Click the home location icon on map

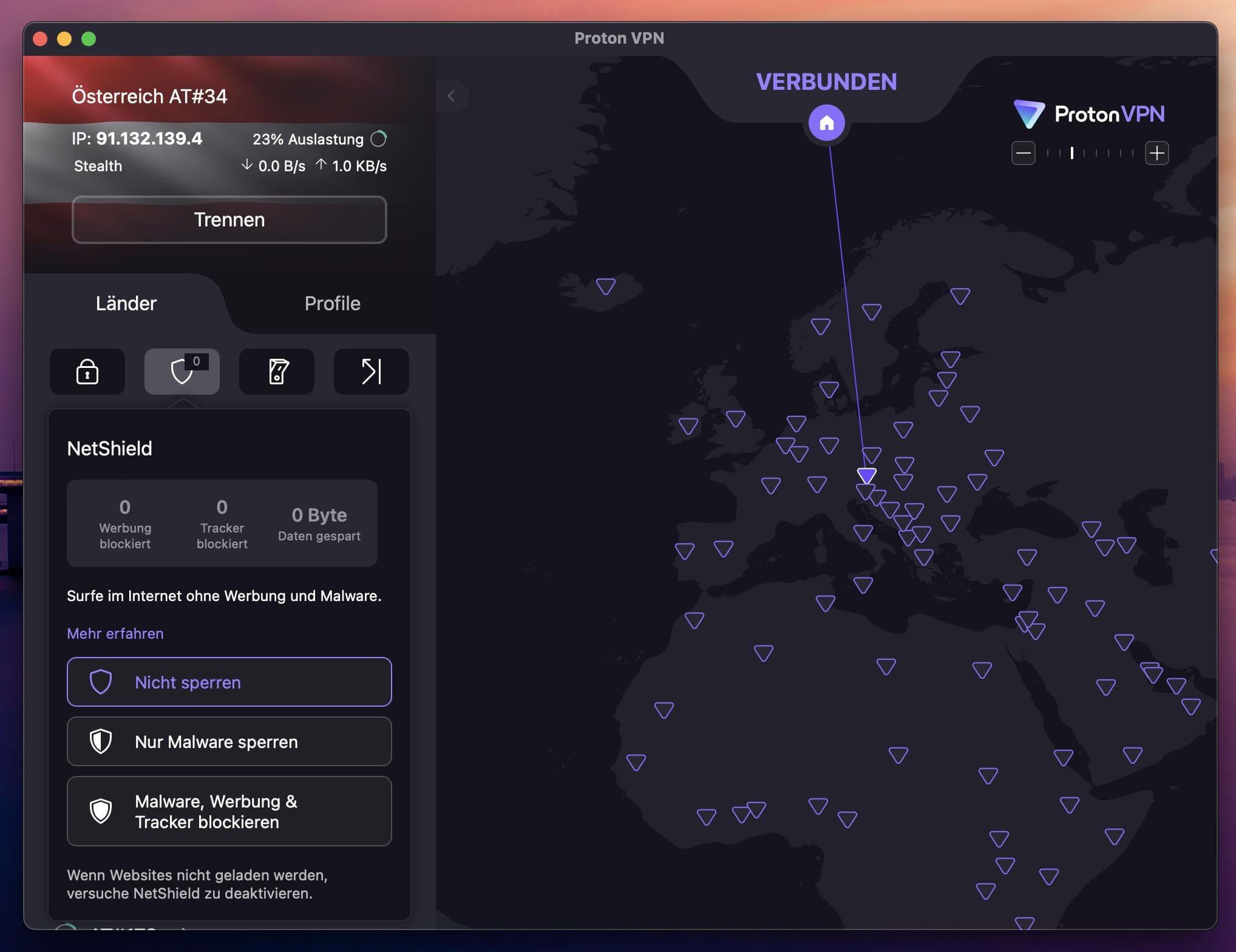coord(826,123)
